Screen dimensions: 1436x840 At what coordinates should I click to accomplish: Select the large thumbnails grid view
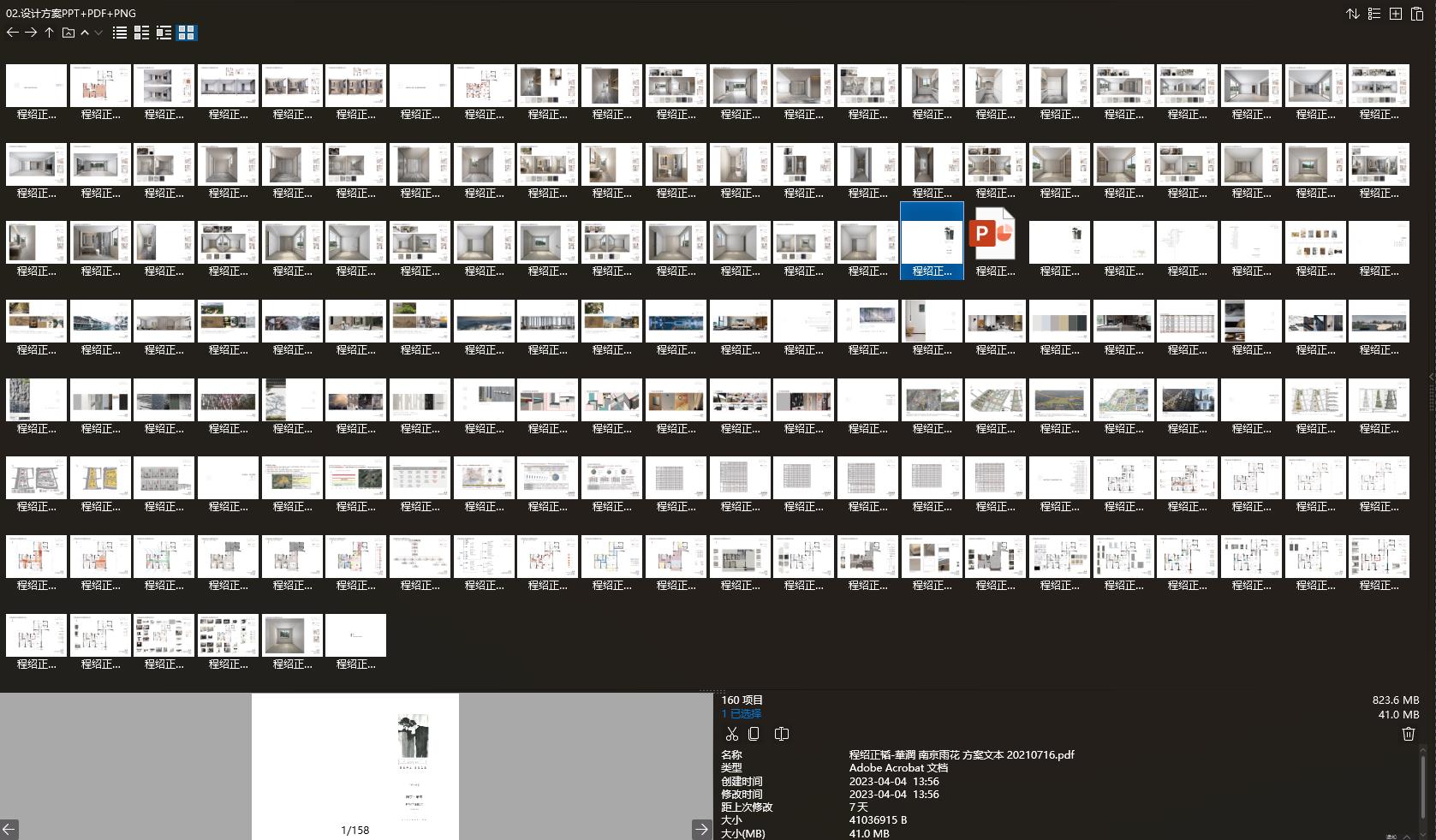(x=187, y=33)
